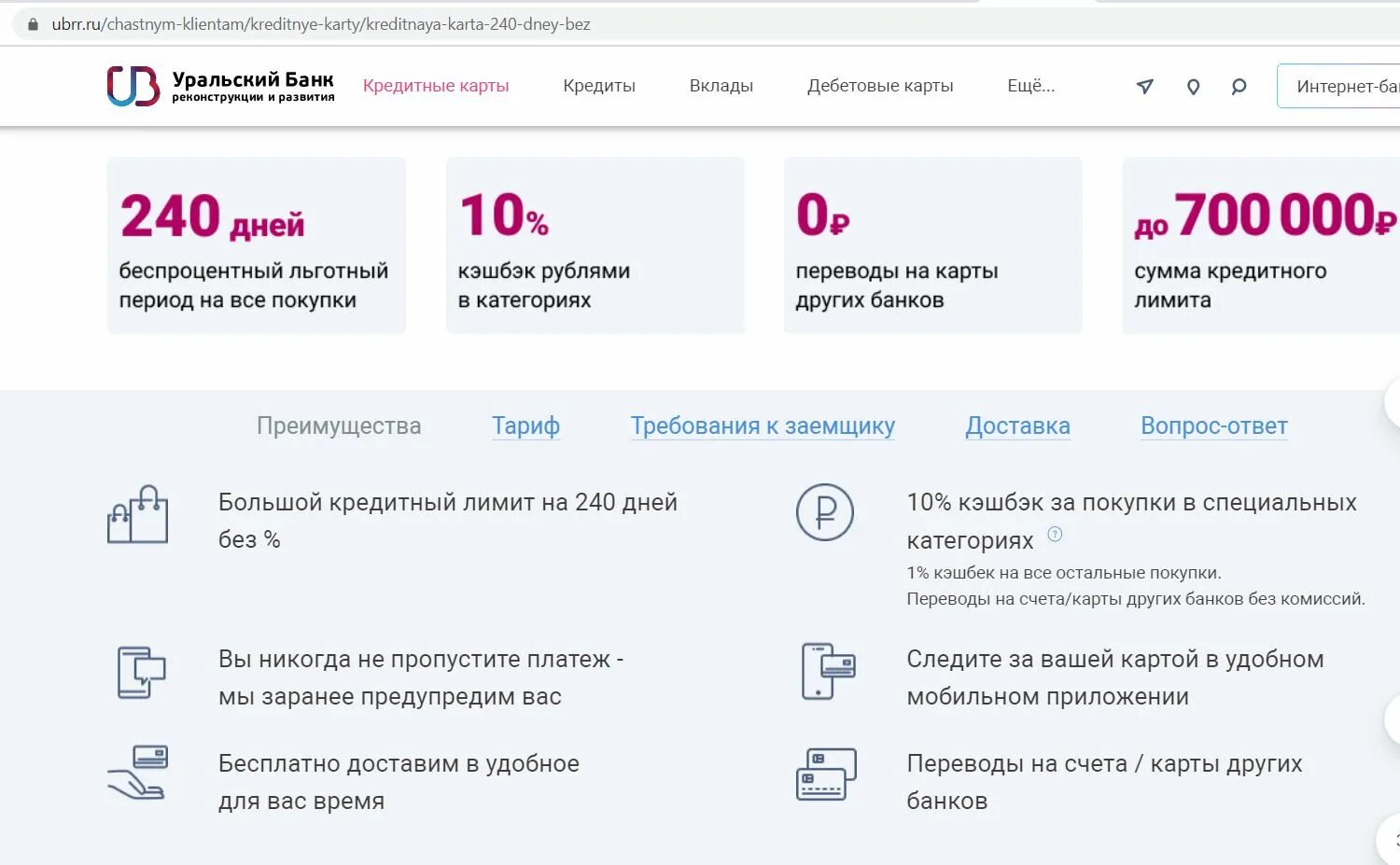
Task: Click the 0₽ переводы feature card
Action: [933, 245]
